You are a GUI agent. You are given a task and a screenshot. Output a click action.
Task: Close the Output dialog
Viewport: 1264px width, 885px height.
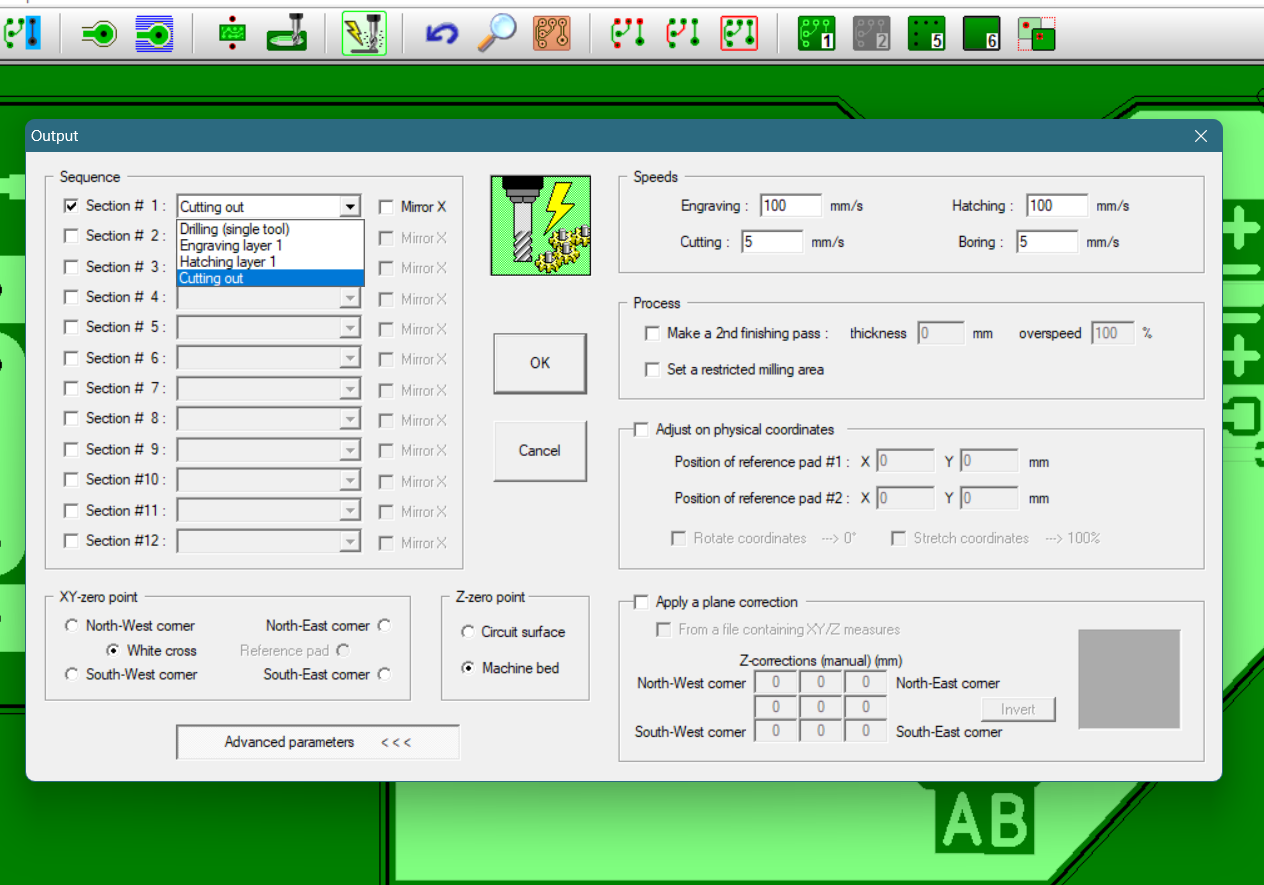click(1201, 136)
